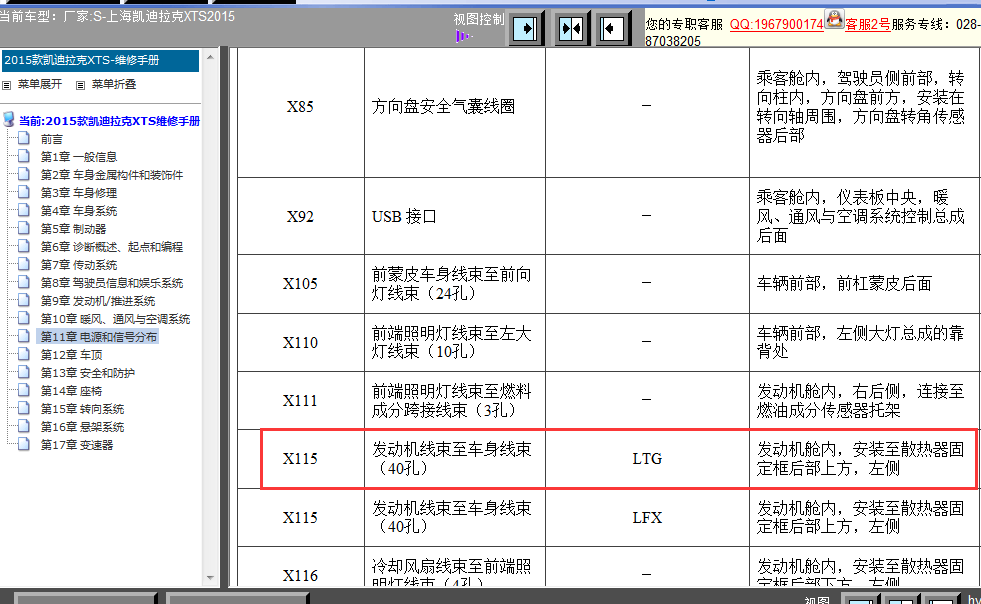Click the expand-left view control icon

pos(611,29)
